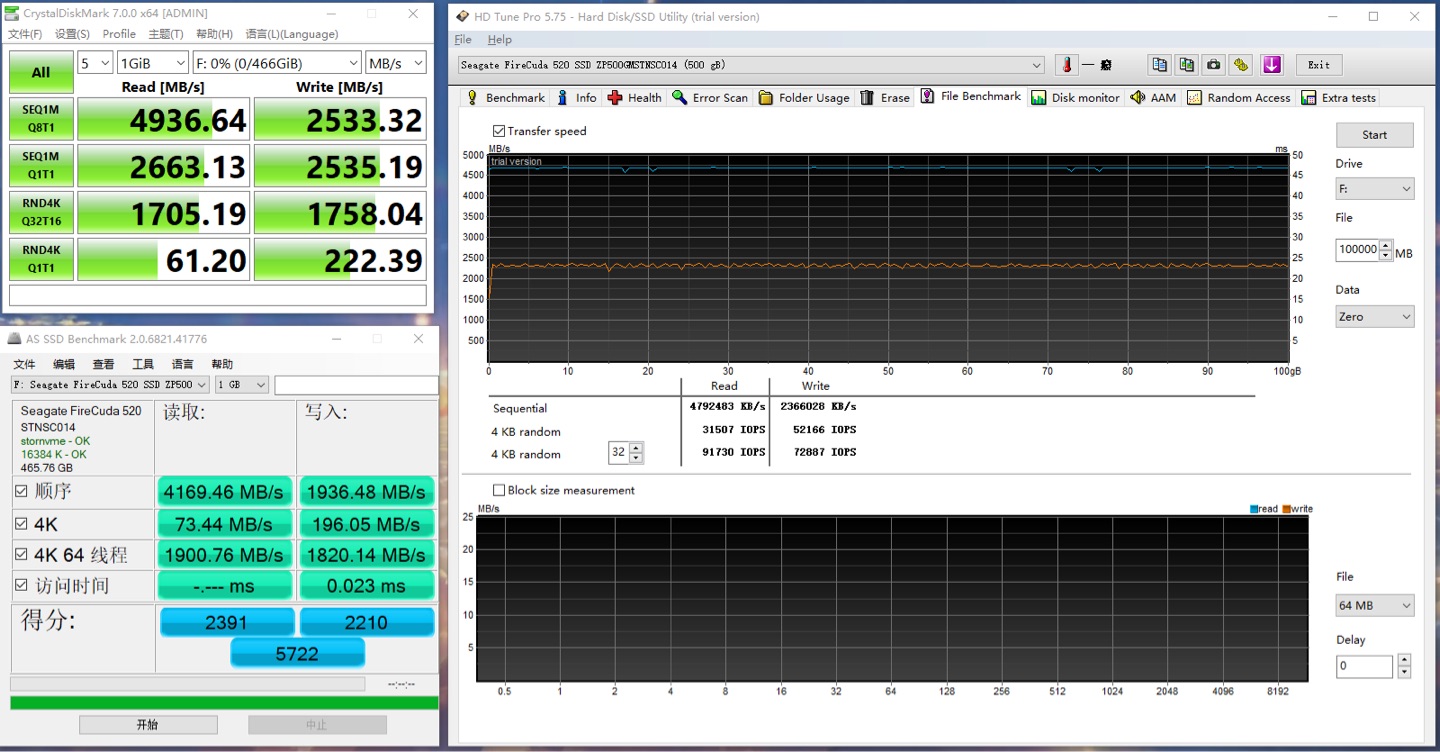Screen dimensions: 1440x752
Task: Run the SEQ1M Q1T1 test
Action: [41, 166]
